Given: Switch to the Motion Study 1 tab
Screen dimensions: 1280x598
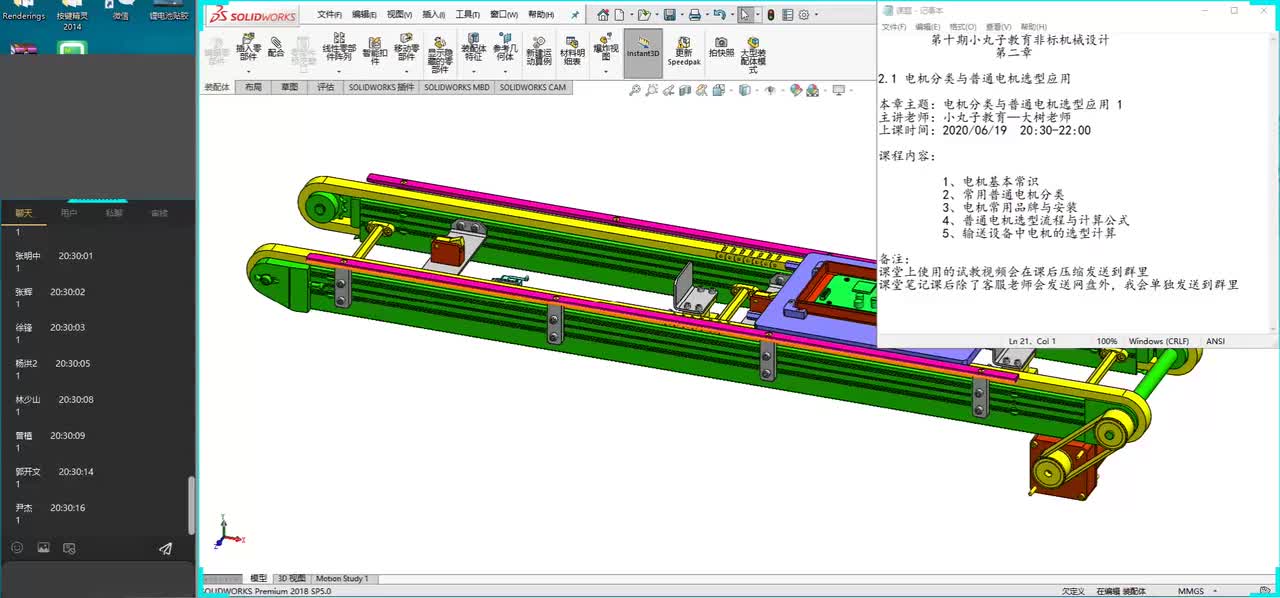Looking at the screenshot, I should tap(342, 578).
